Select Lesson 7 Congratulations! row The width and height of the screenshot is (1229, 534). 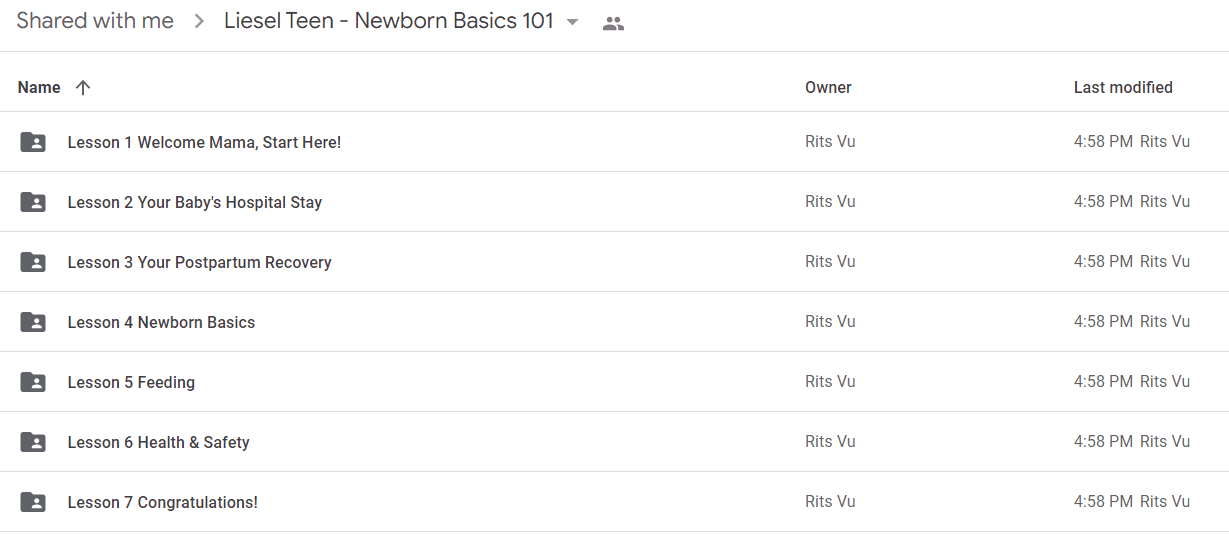tap(614, 502)
